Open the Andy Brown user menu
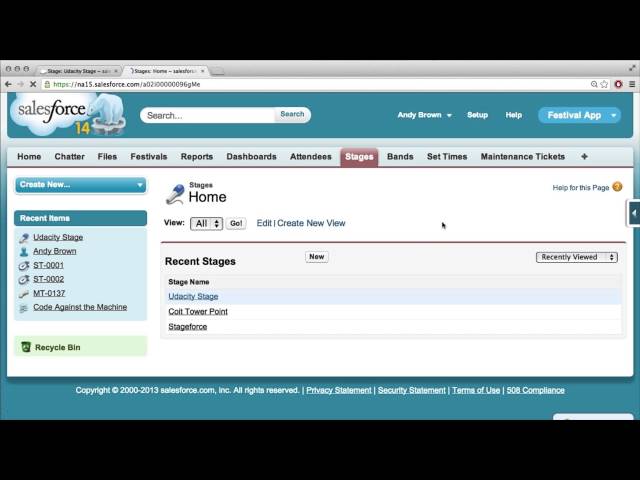Viewport: 640px width, 480px height. [424, 115]
